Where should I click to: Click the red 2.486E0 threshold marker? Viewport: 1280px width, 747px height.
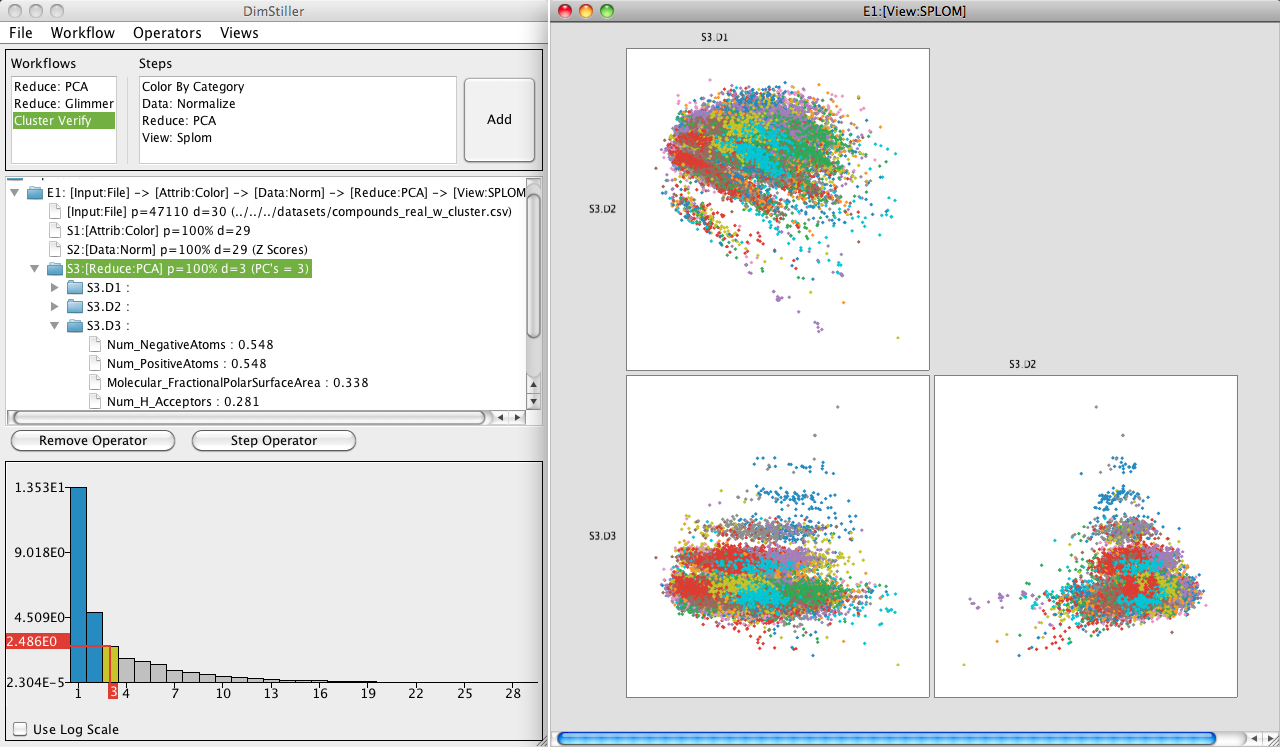pyautogui.click(x=37, y=641)
